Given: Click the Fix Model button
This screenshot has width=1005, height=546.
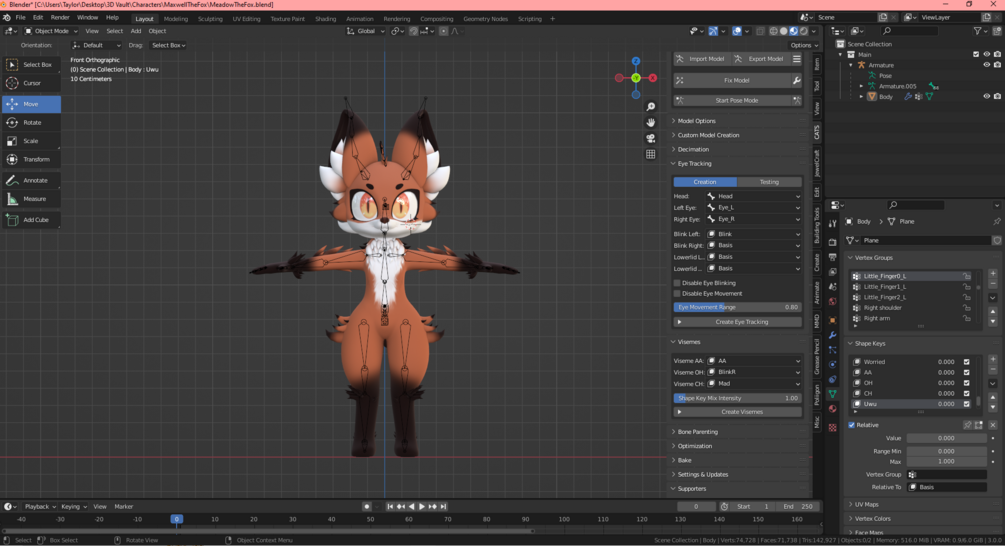Looking at the screenshot, I should (736, 80).
